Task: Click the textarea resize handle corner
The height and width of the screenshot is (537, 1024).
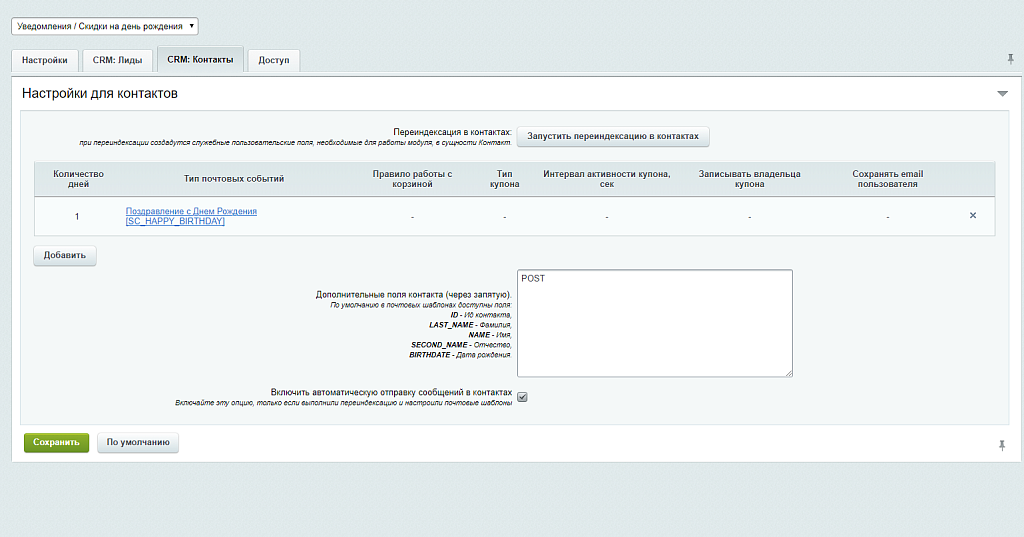Action: [788, 372]
